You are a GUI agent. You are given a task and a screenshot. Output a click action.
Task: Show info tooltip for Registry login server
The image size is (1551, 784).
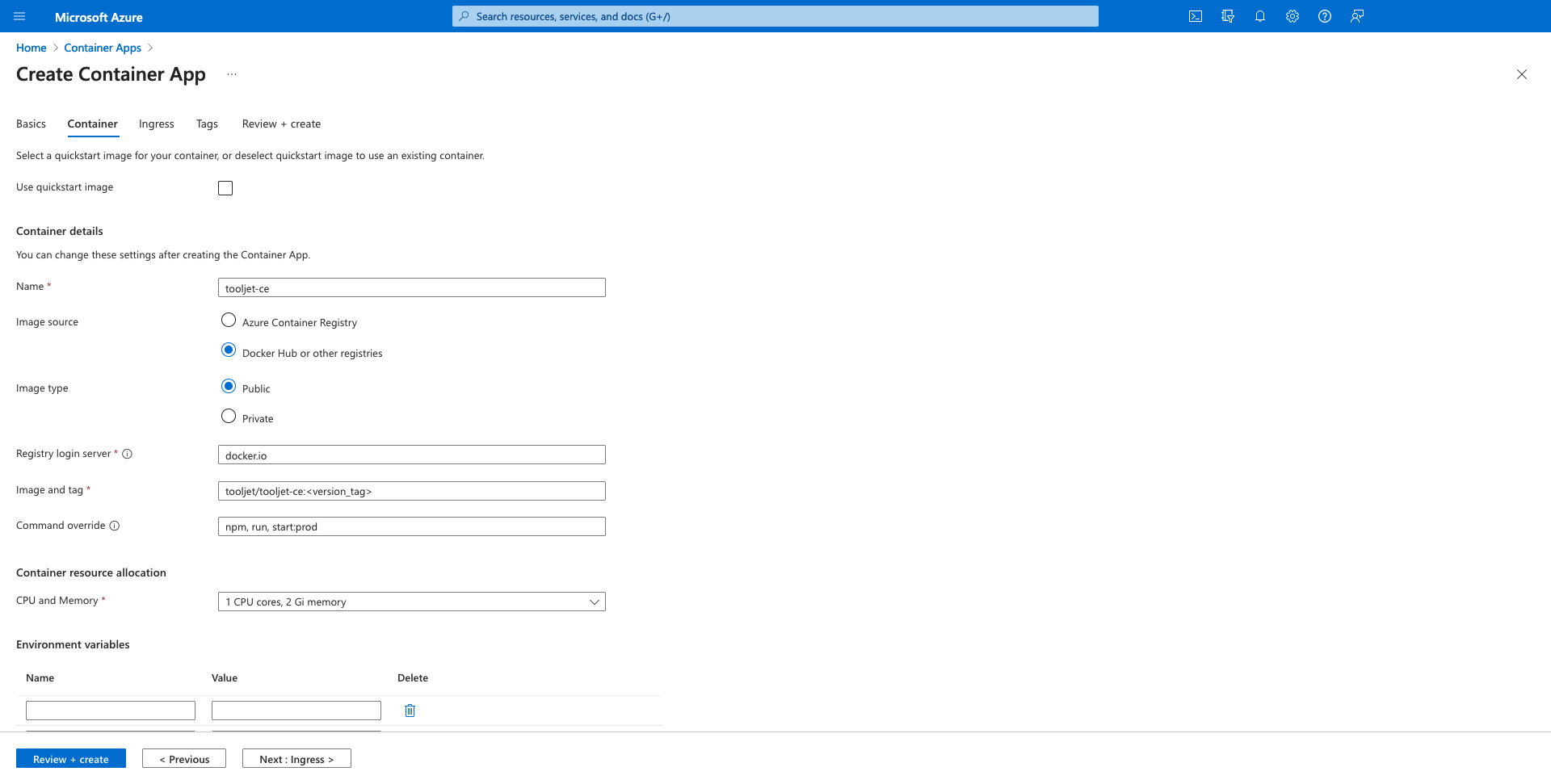pyautogui.click(x=127, y=454)
